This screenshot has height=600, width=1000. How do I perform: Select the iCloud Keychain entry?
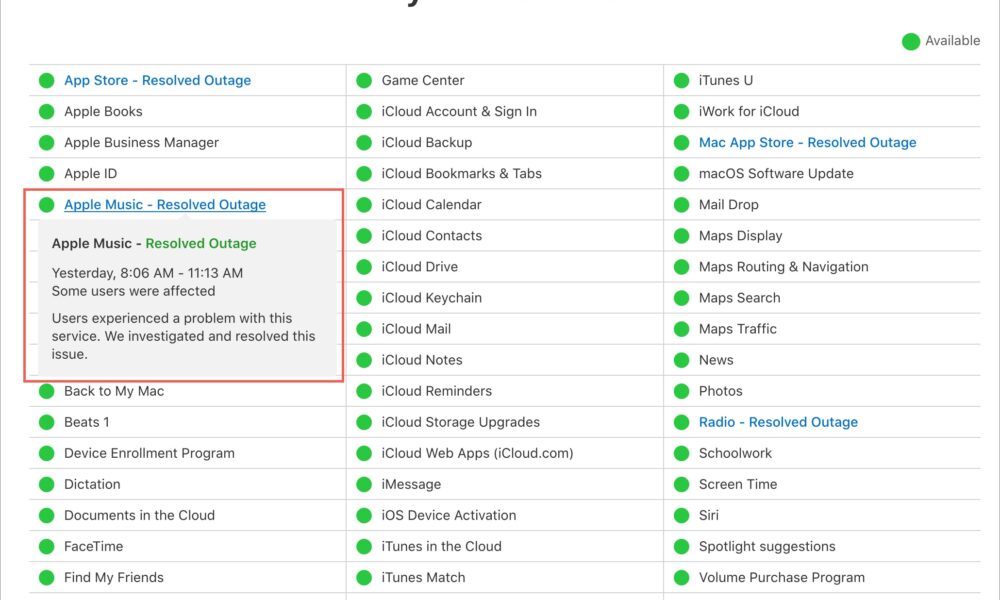pos(434,298)
